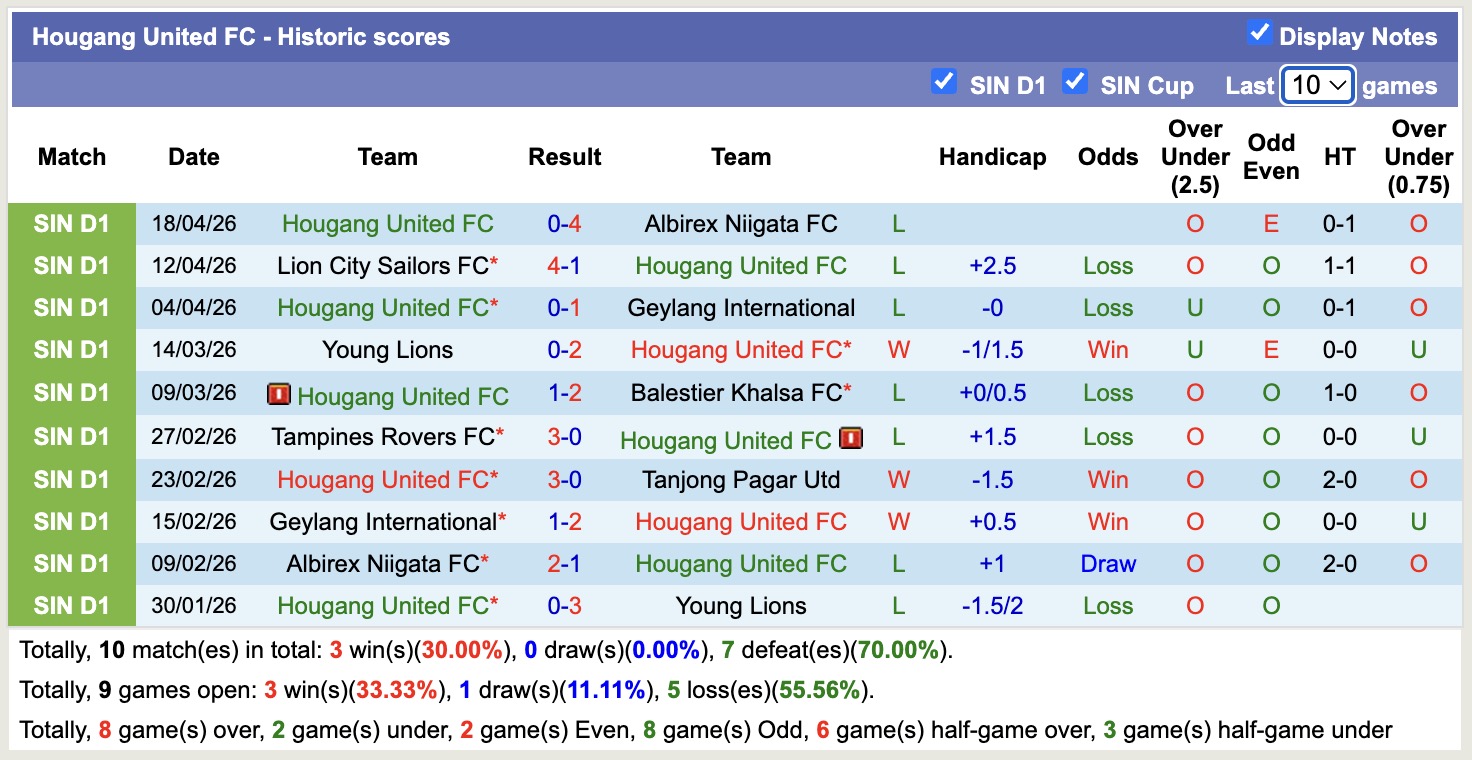Screen dimensions: 1472x760
Task: Click the Draw odds in the Albirex Niigata row
Action: [x=1107, y=563]
